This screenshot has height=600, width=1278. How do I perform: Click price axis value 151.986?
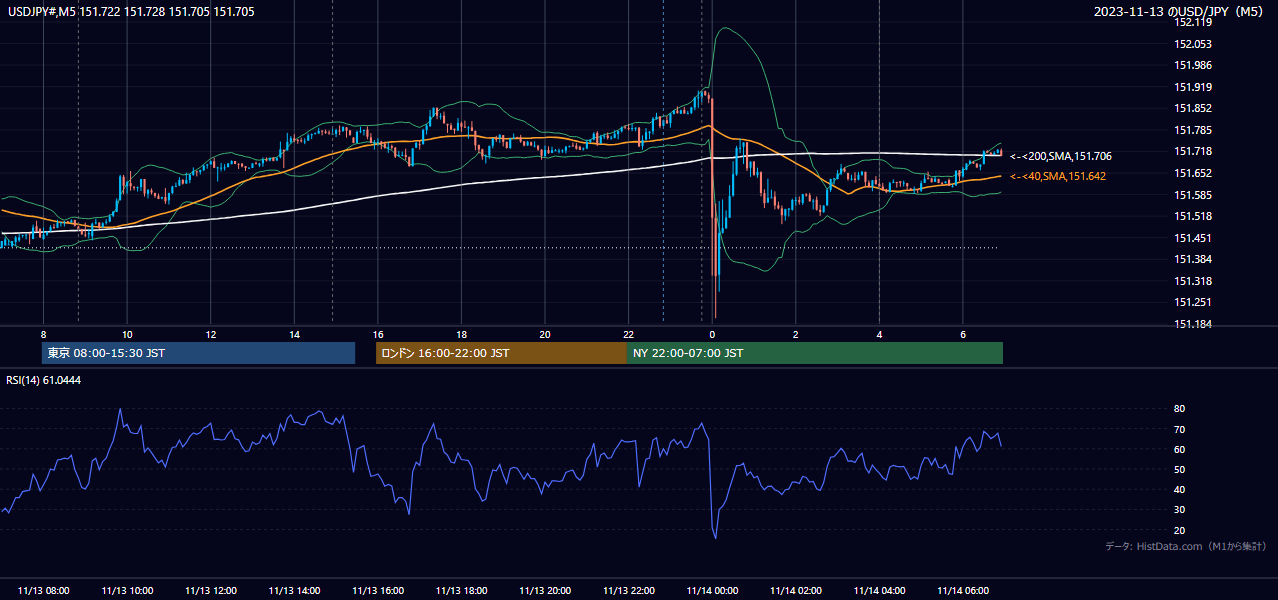1193,65
